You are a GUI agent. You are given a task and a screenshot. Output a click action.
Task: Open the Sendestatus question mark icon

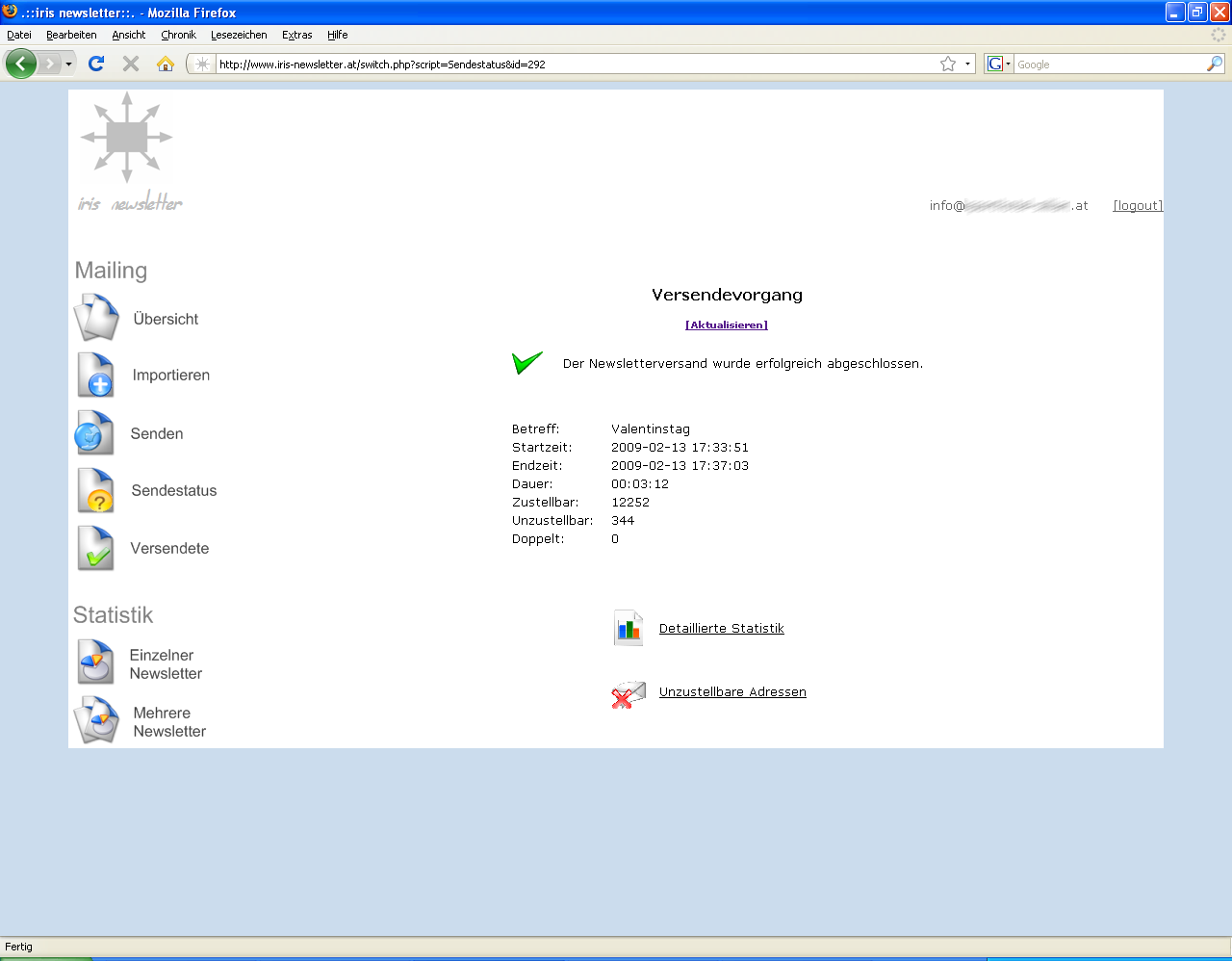coord(96,491)
